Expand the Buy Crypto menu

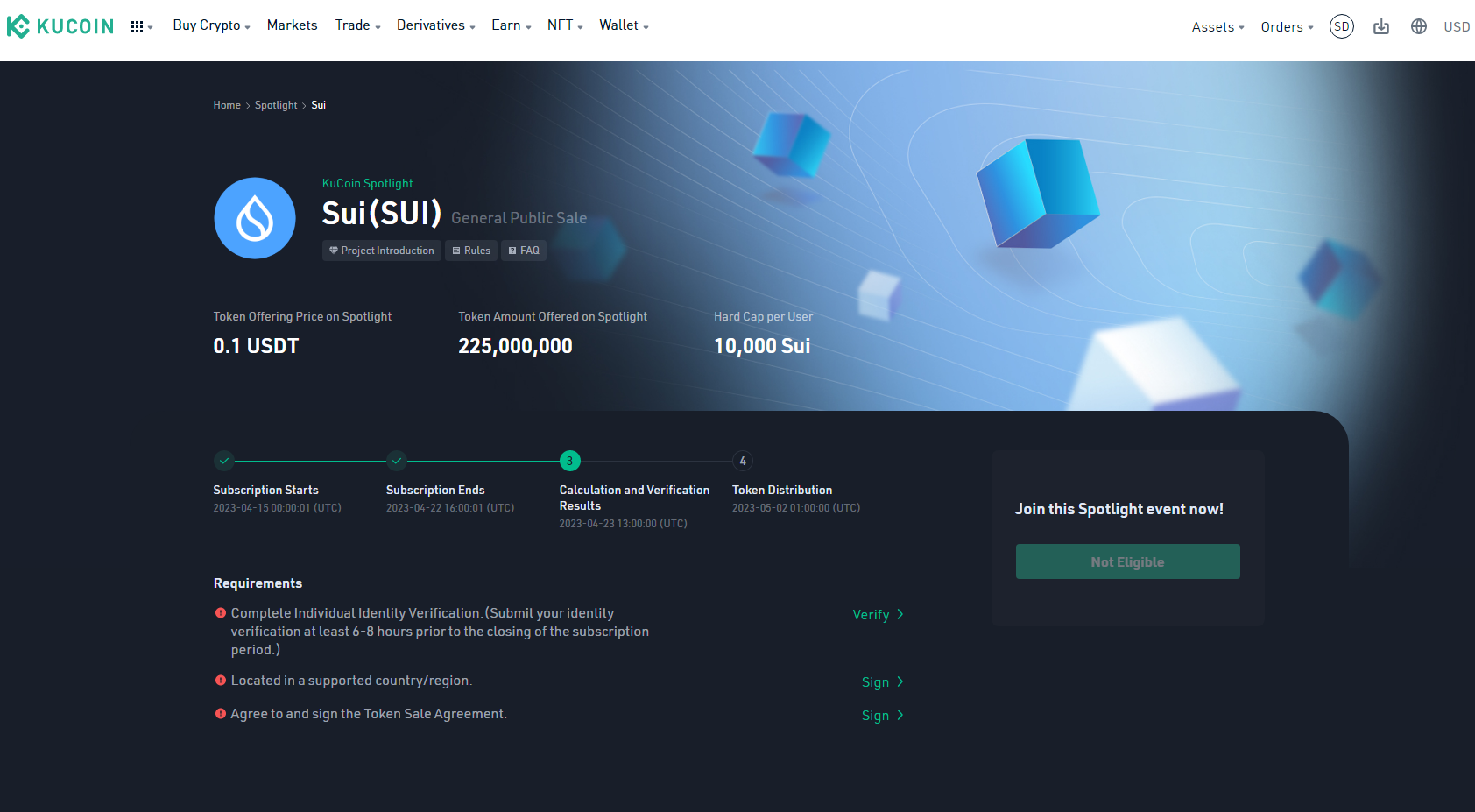tap(211, 25)
